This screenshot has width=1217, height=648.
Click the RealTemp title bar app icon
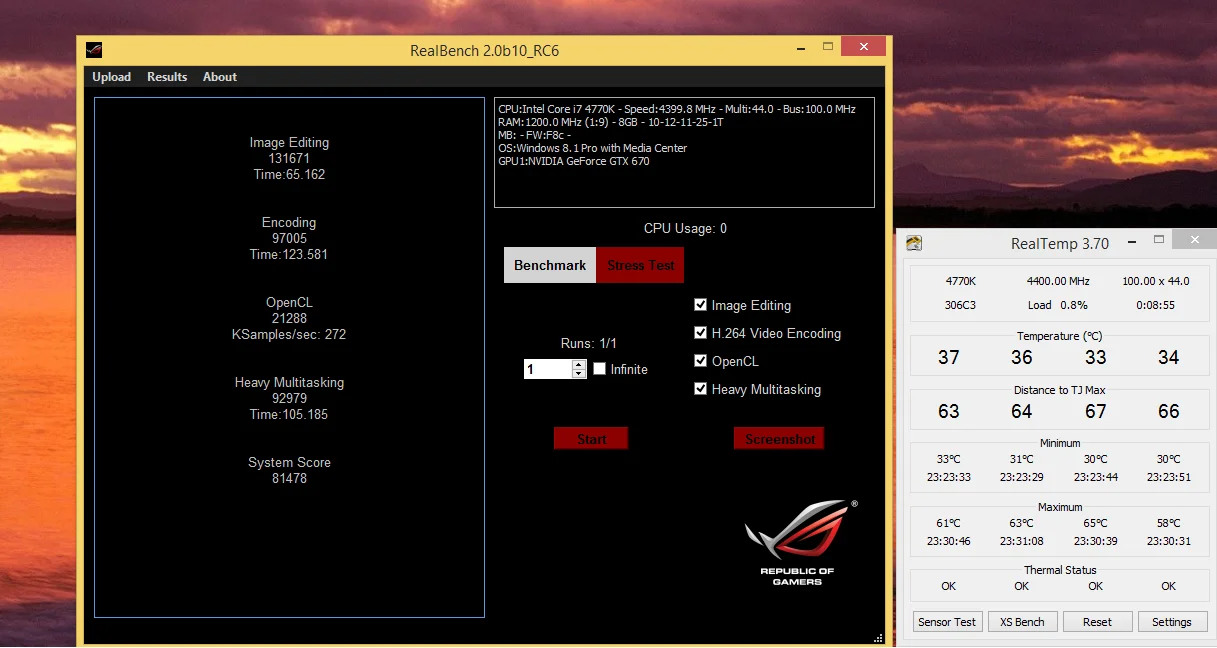pos(914,243)
